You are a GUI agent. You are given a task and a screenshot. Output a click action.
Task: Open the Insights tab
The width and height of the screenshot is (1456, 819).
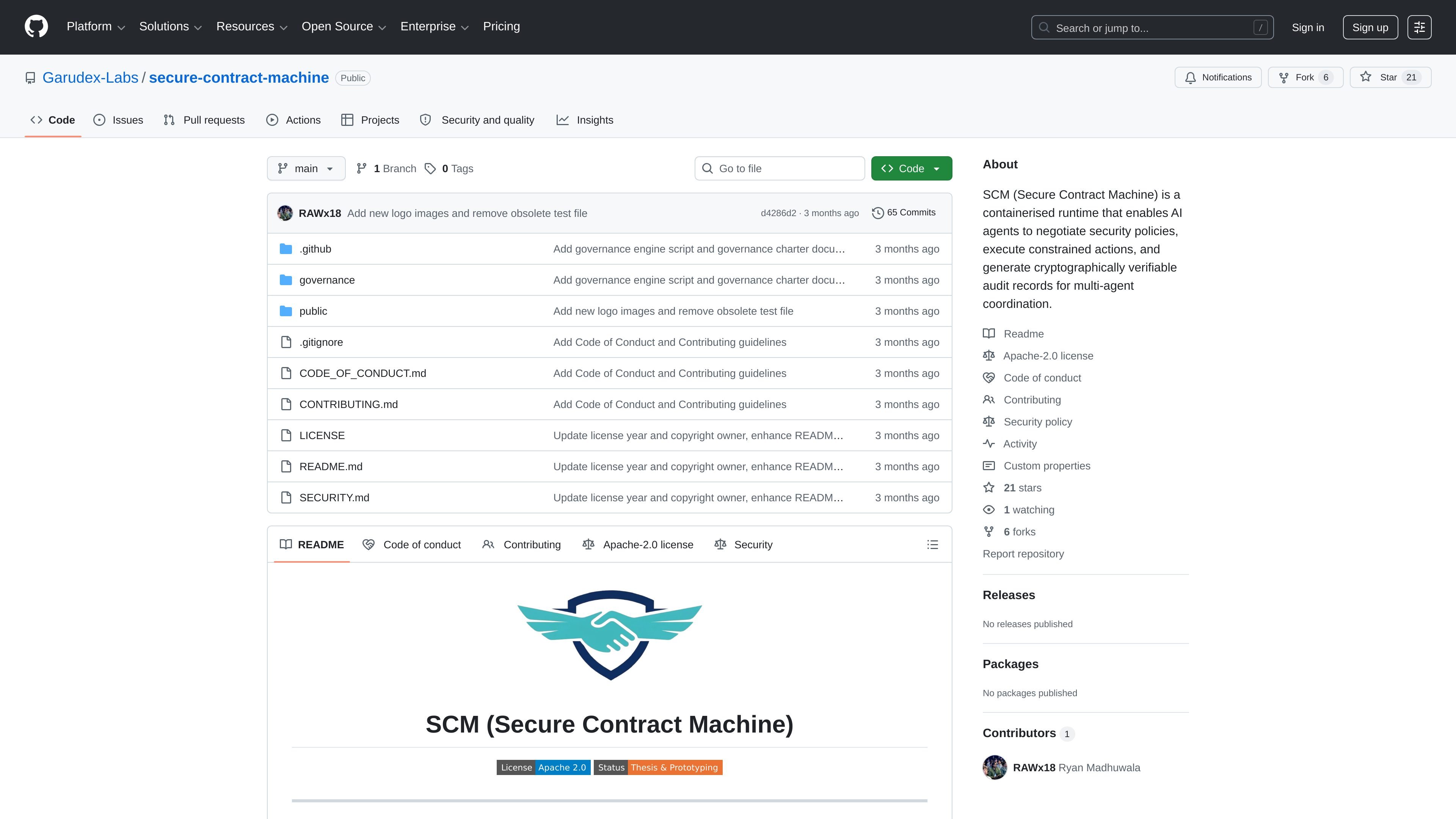[x=585, y=120]
